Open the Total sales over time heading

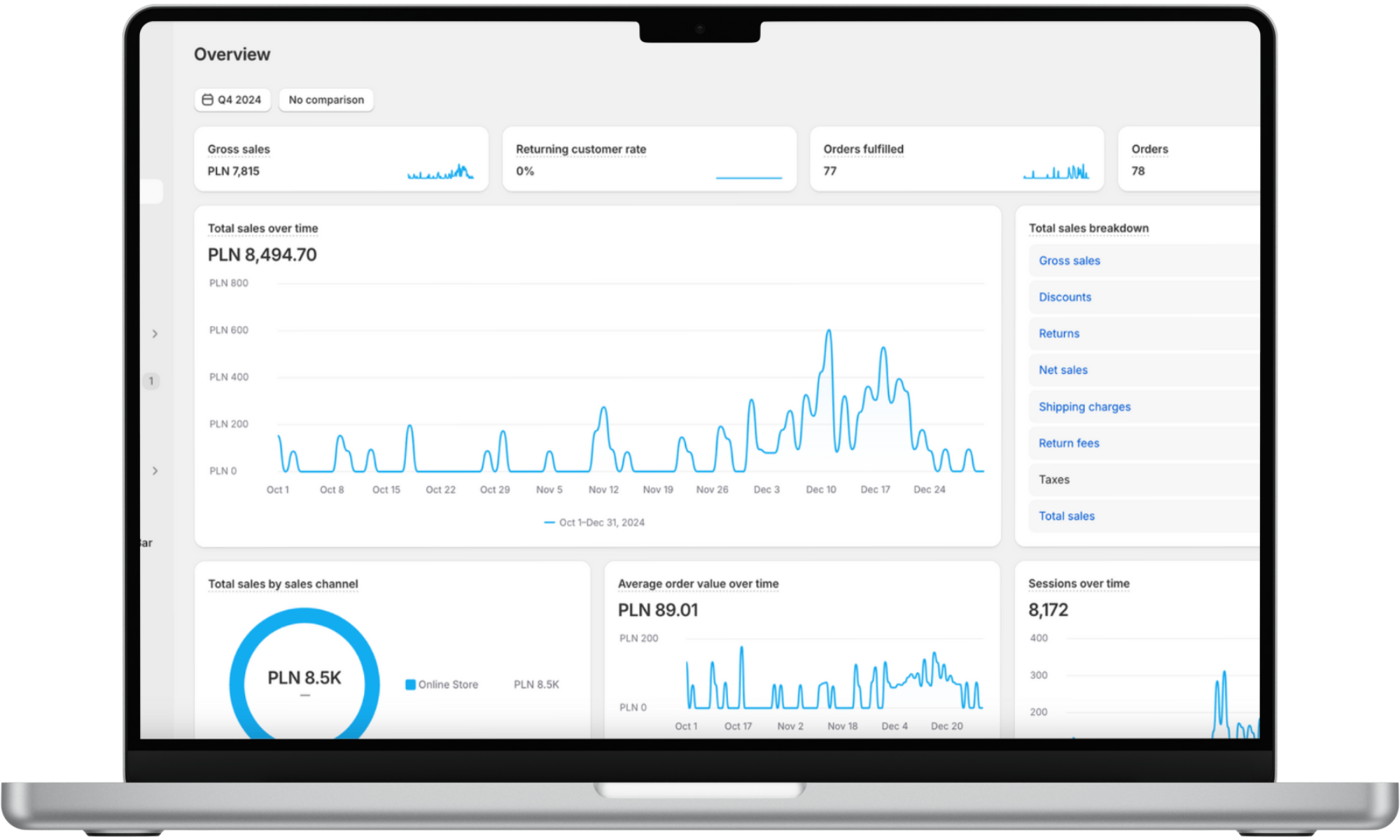point(262,228)
